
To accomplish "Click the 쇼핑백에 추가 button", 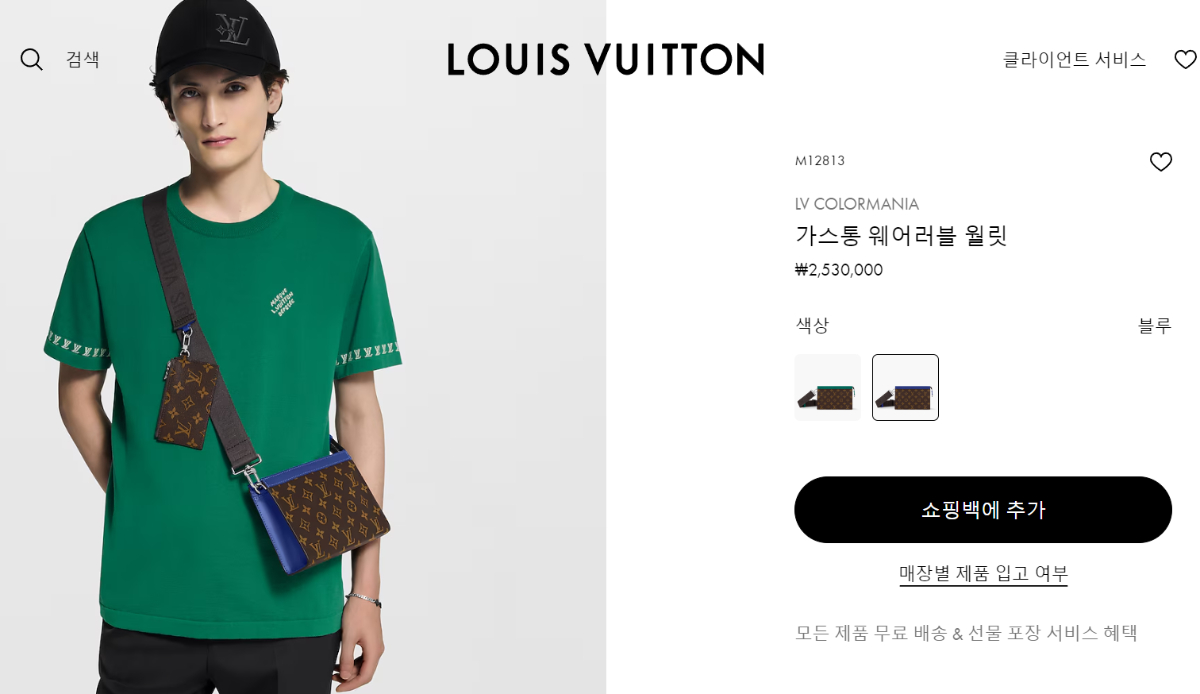I will click(983, 510).
